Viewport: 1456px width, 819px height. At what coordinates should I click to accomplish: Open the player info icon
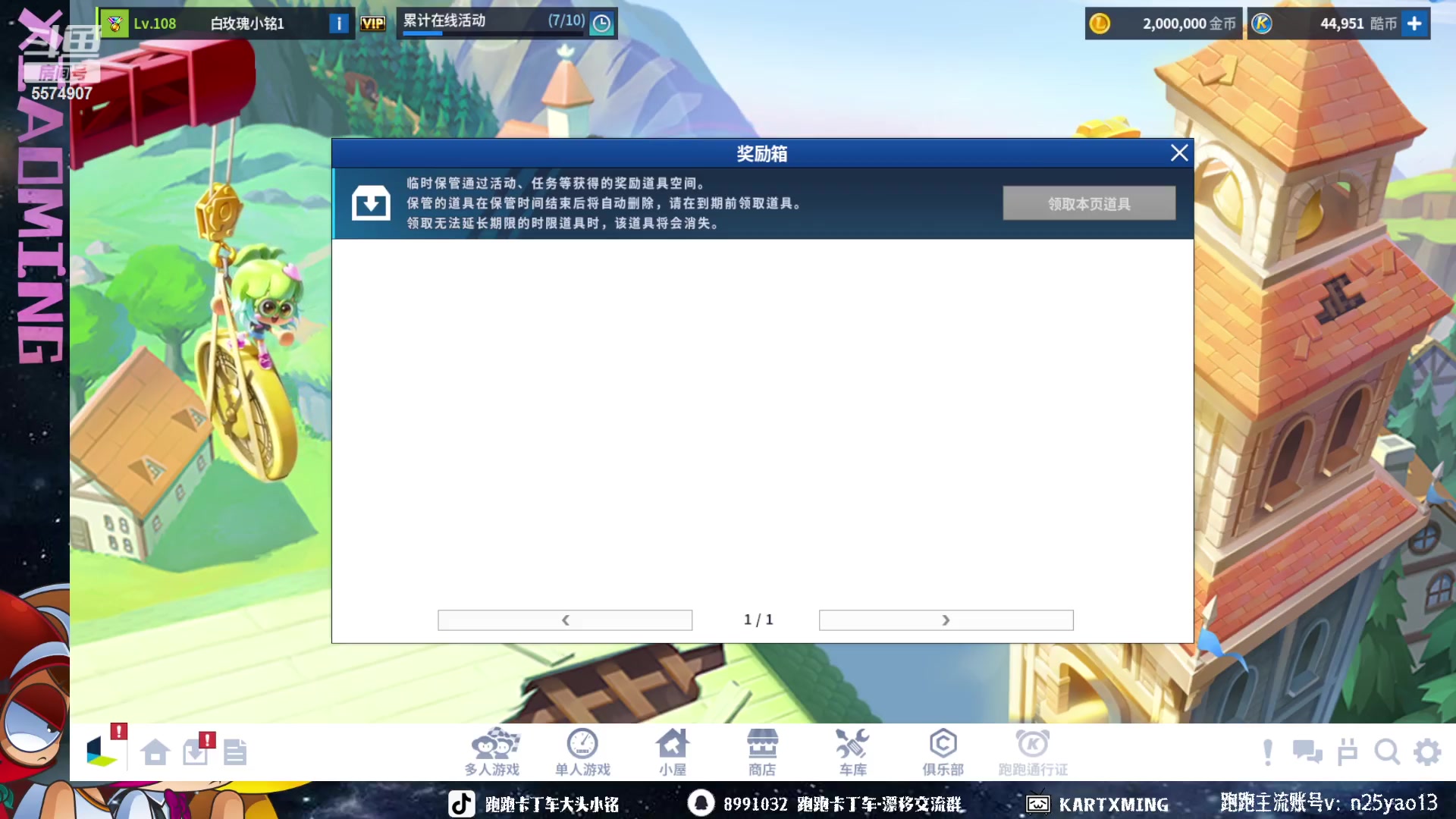pos(339,24)
